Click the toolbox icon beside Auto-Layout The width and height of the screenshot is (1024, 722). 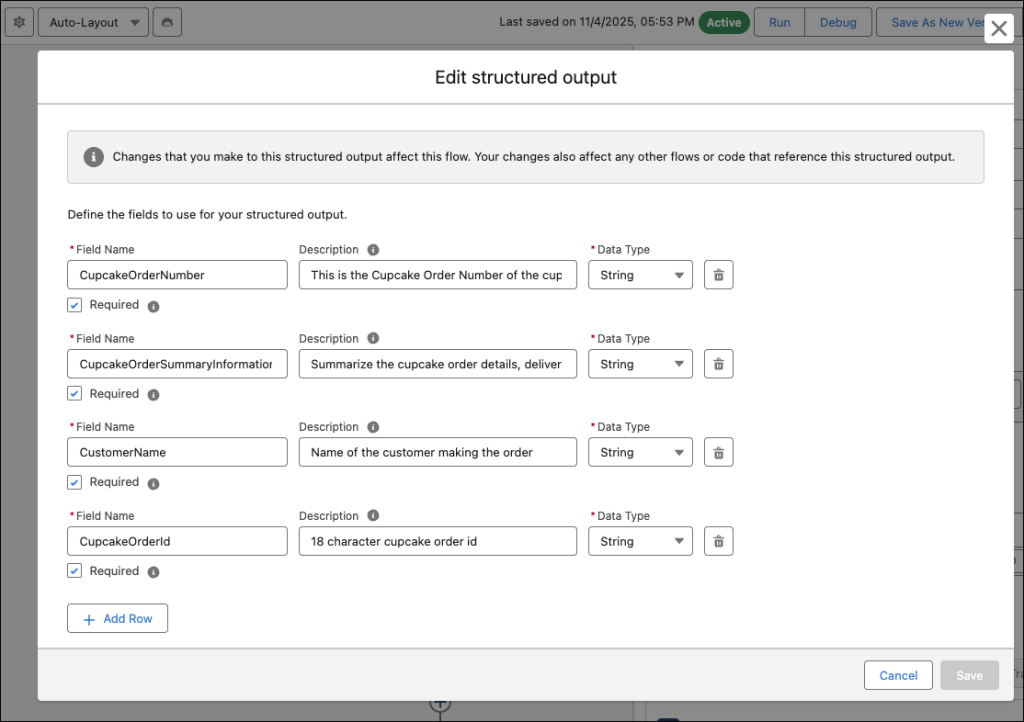(x=166, y=21)
